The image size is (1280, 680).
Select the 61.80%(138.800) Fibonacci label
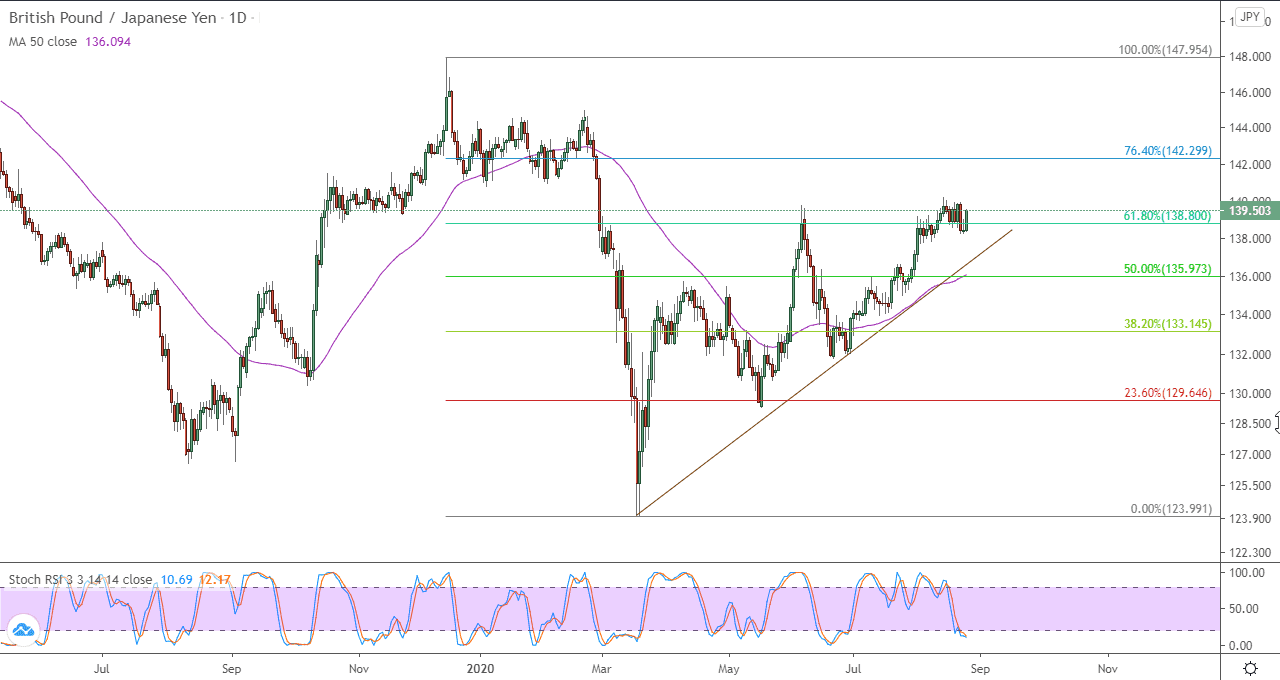1168,216
